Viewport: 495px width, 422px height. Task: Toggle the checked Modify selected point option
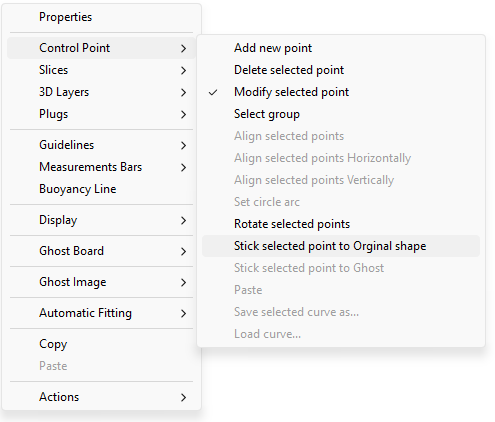pos(341,92)
